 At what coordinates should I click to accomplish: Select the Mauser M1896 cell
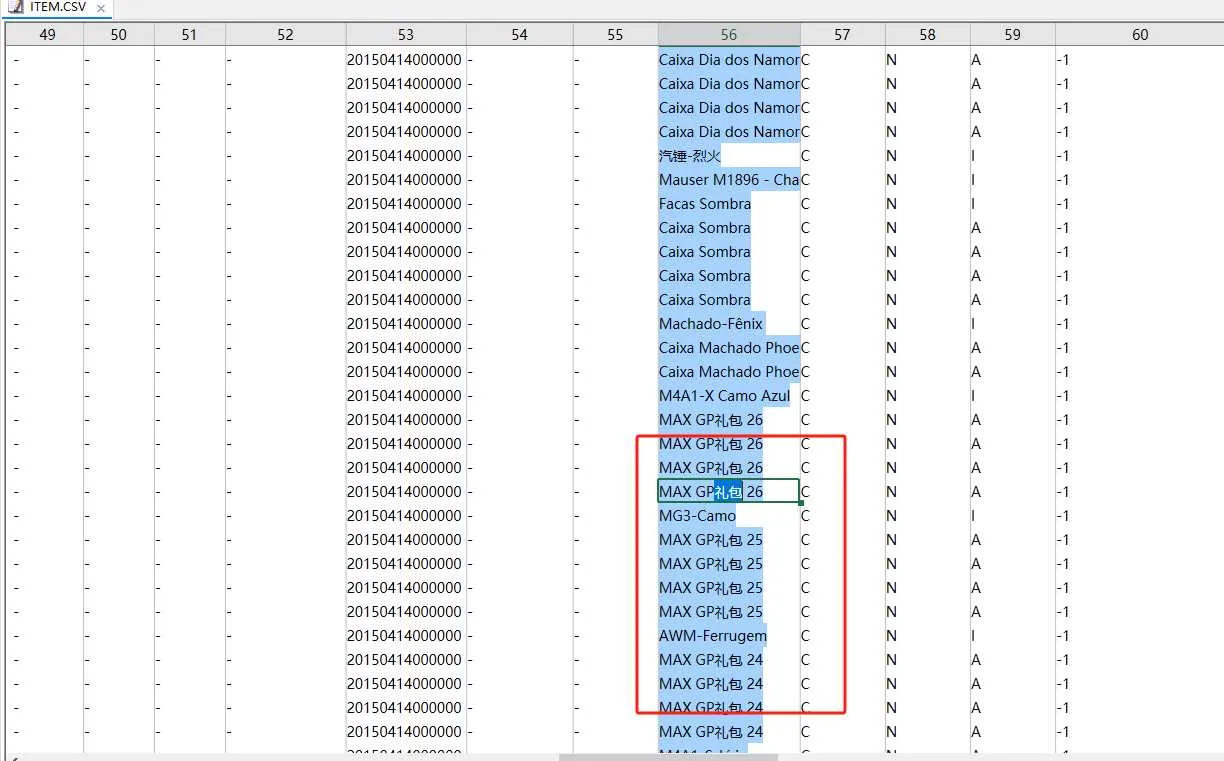coord(728,180)
